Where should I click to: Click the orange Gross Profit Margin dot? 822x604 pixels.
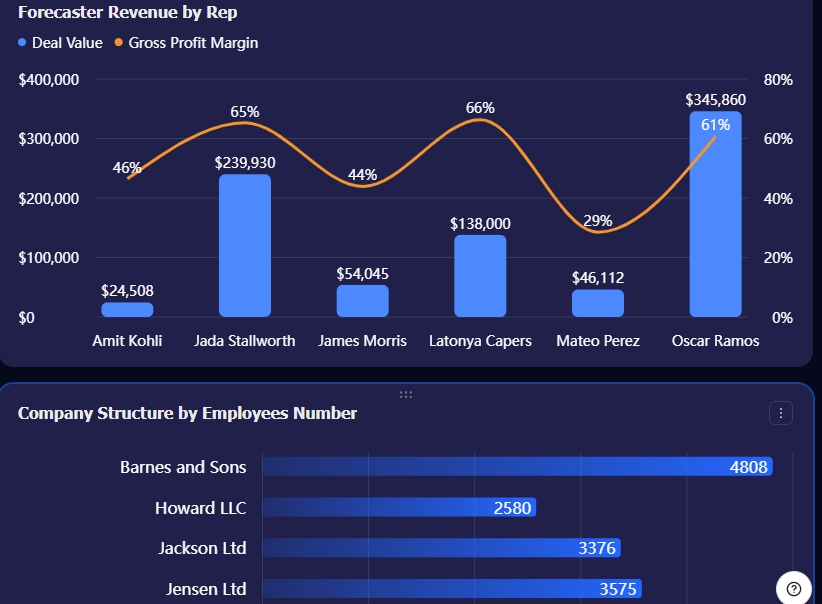[118, 42]
